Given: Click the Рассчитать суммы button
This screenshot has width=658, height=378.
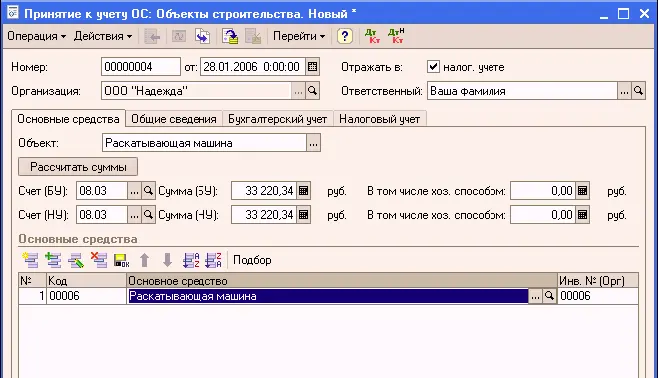Looking at the screenshot, I should (78, 167).
